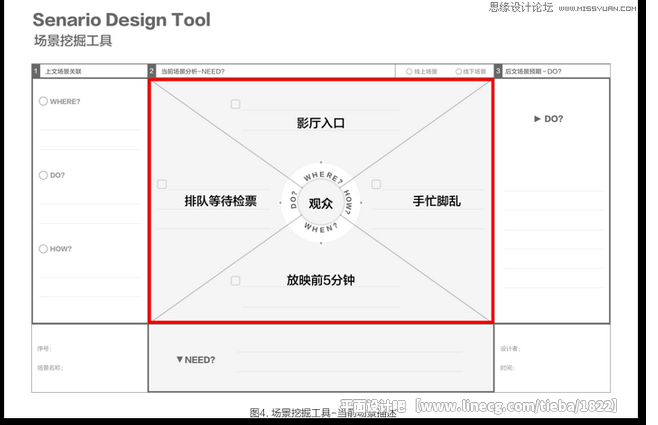The height and width of the screenshot is (425, 658).
Task: Choose the 线上场景 radio option
Action: 409,72
